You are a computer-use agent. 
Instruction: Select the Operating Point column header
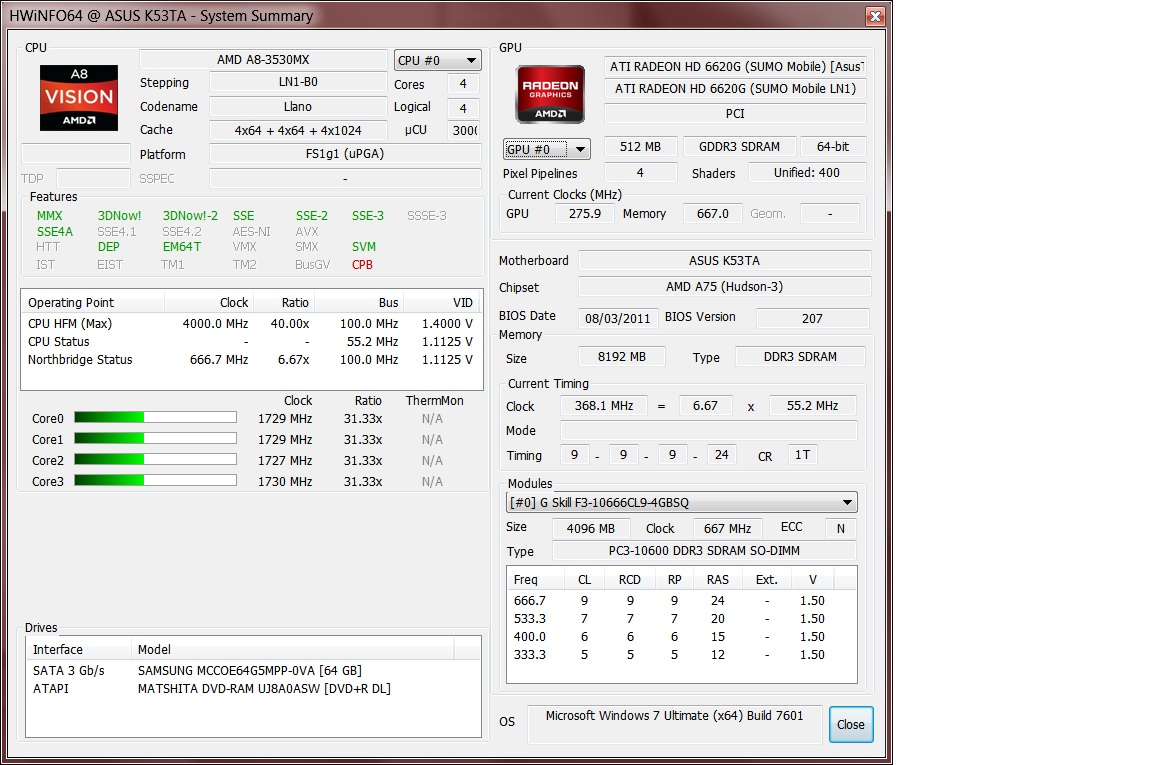[93, 303]
